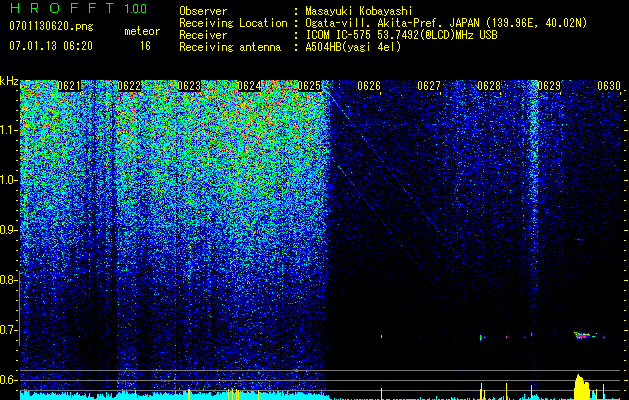Click the bright red meteor echo near 0629
This screenshot has width=629, height=400.
[x=582, y=335]
